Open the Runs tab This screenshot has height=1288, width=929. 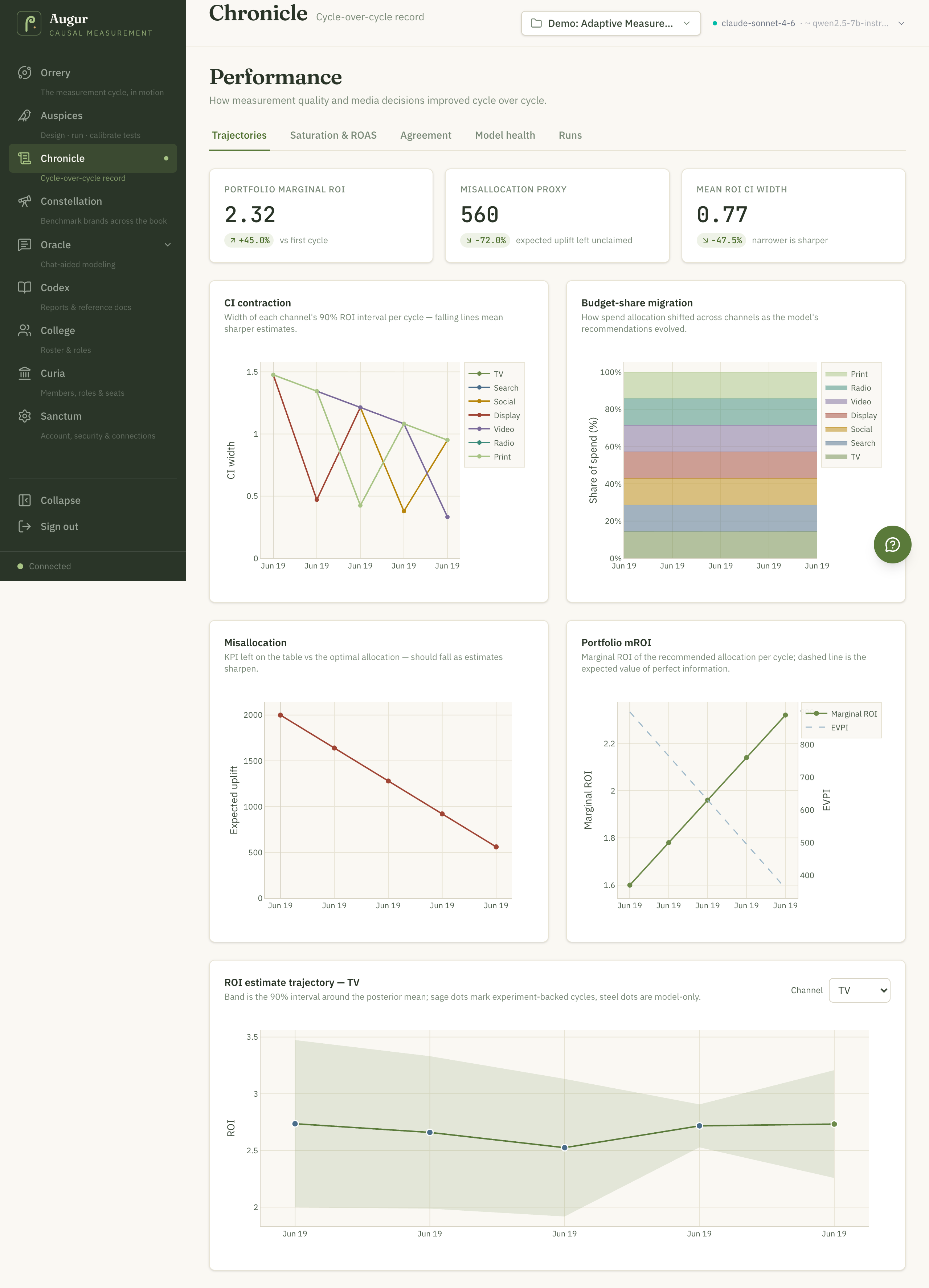pyautogui.click(x=570, y=135)
